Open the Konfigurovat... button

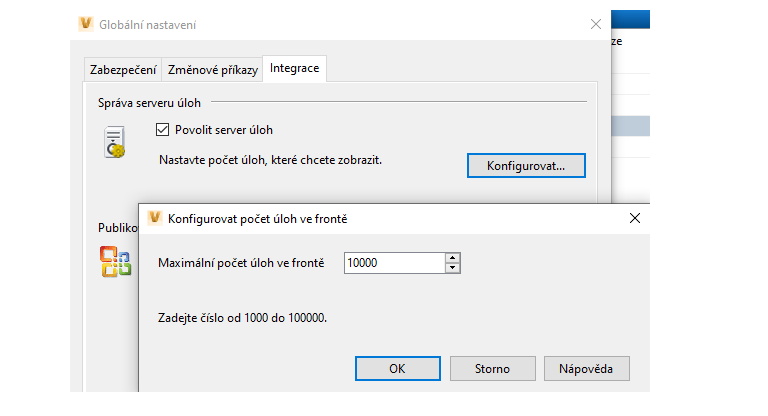click(526, 166)
